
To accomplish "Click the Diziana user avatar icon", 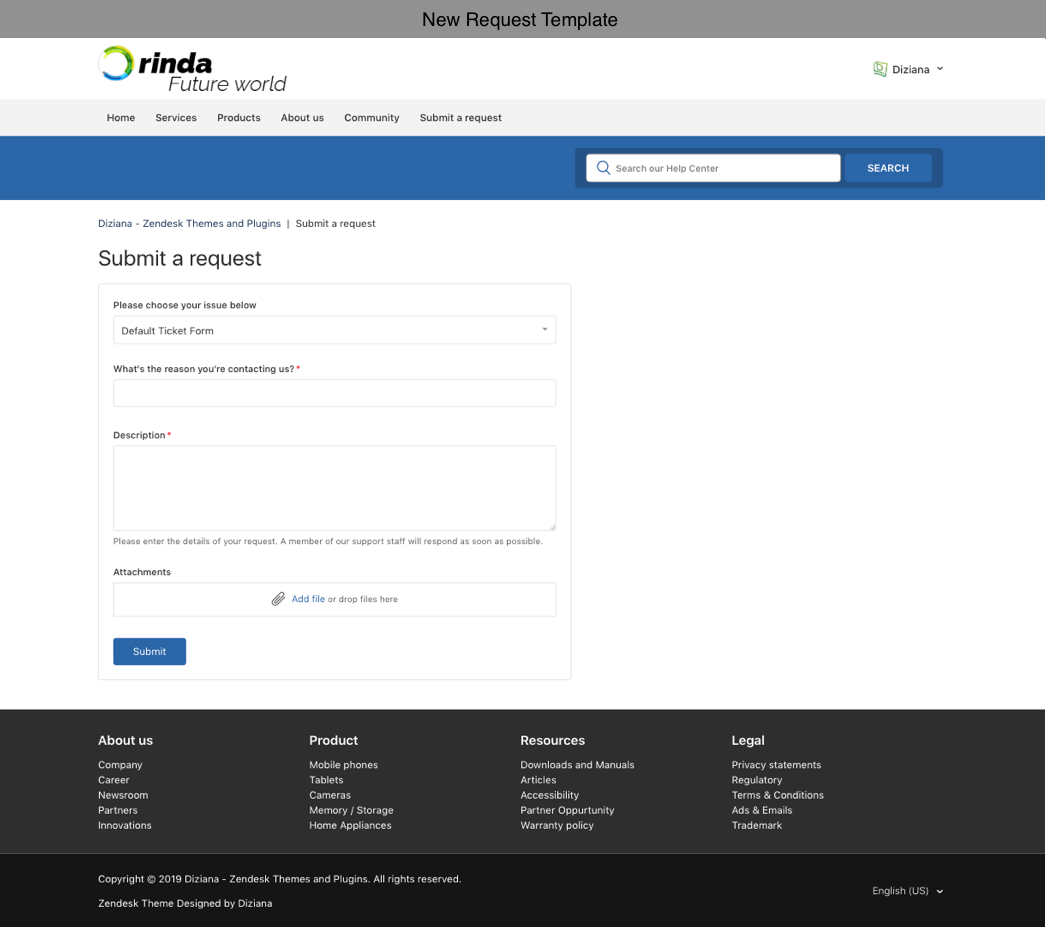I will (880, 69).
